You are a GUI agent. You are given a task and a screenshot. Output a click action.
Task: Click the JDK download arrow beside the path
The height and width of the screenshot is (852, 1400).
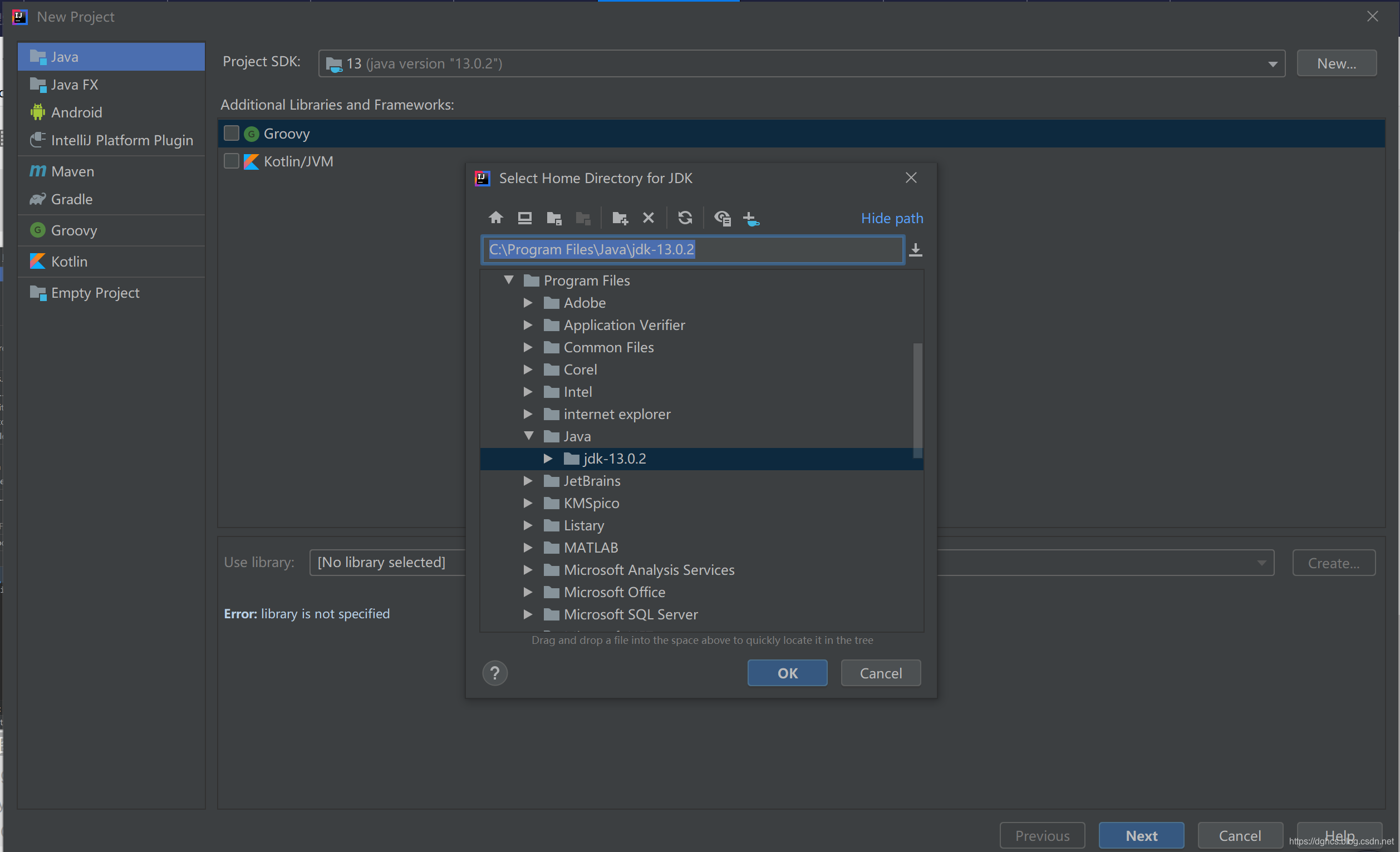tap(915, 249)
